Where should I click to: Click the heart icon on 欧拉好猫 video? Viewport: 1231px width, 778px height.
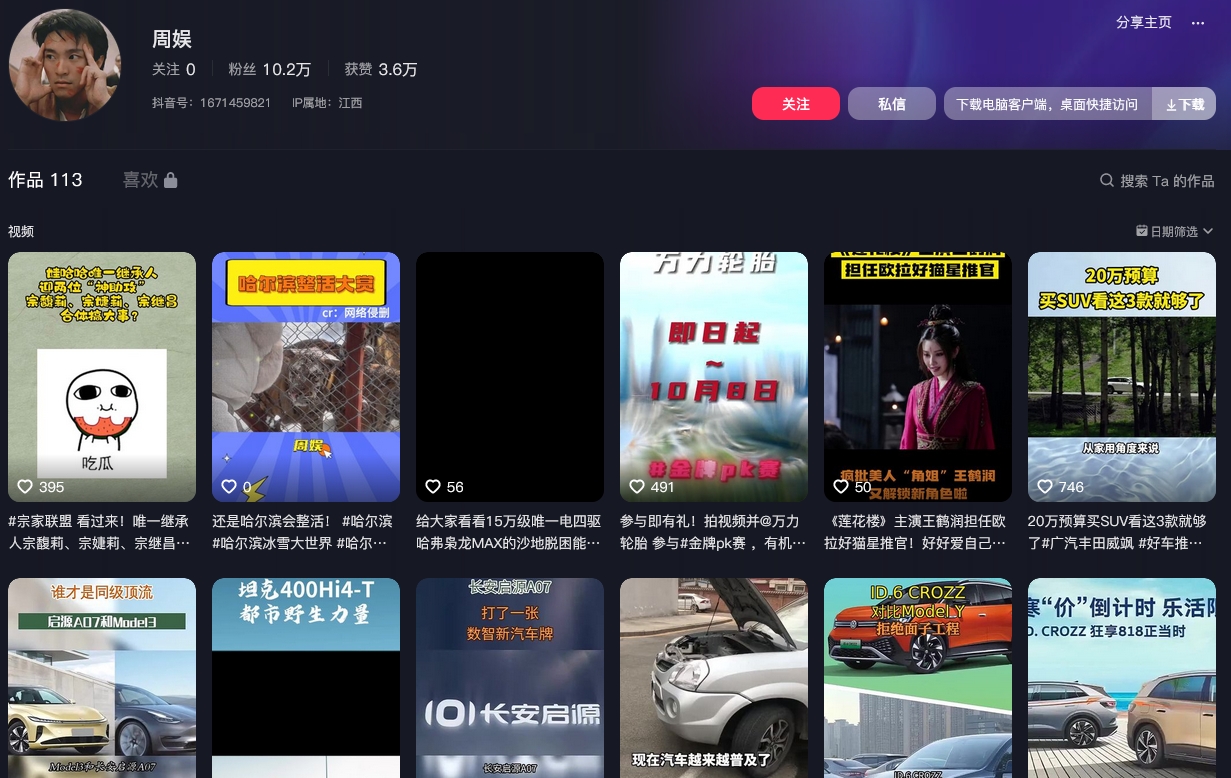point(841,487)
